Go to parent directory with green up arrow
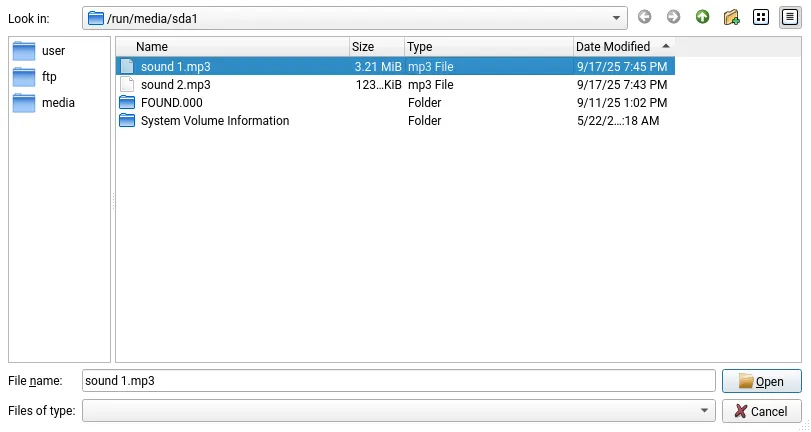 pyautogui.click(x=702, y=17)
